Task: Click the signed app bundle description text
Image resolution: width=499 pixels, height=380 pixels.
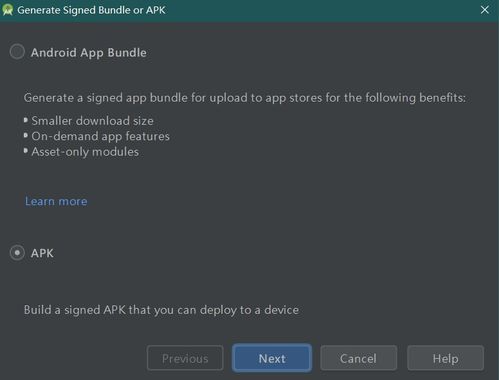Action: (x=245, y=98)
